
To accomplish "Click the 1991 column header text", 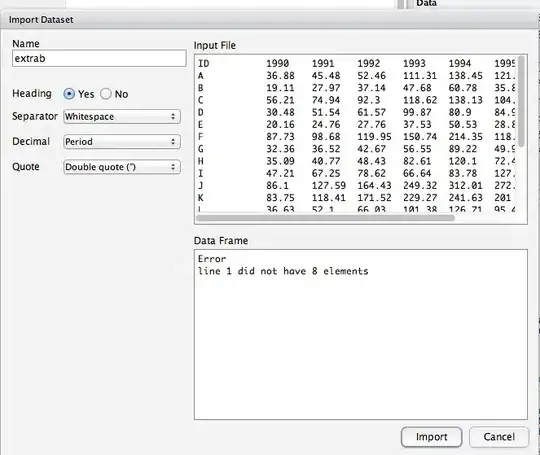I will [323, 64].
